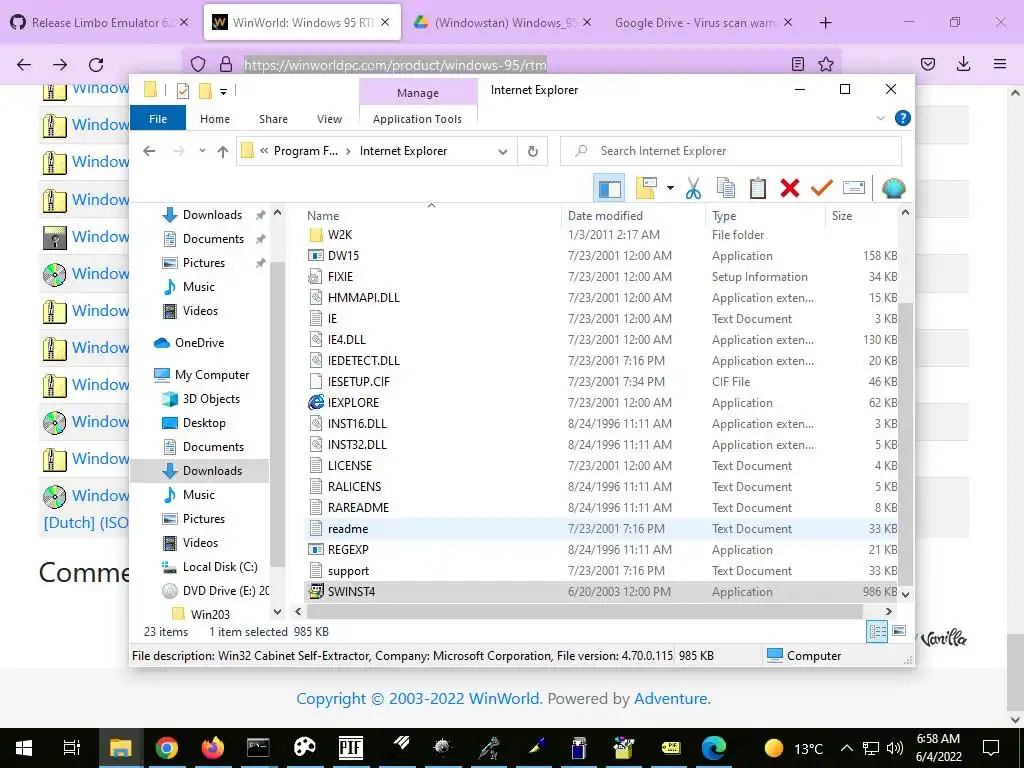Image resolution: width=1024 pixels, height=768 pixels.
Task: Open the Firefox downloads arrow icon
Action: point(963,64)
